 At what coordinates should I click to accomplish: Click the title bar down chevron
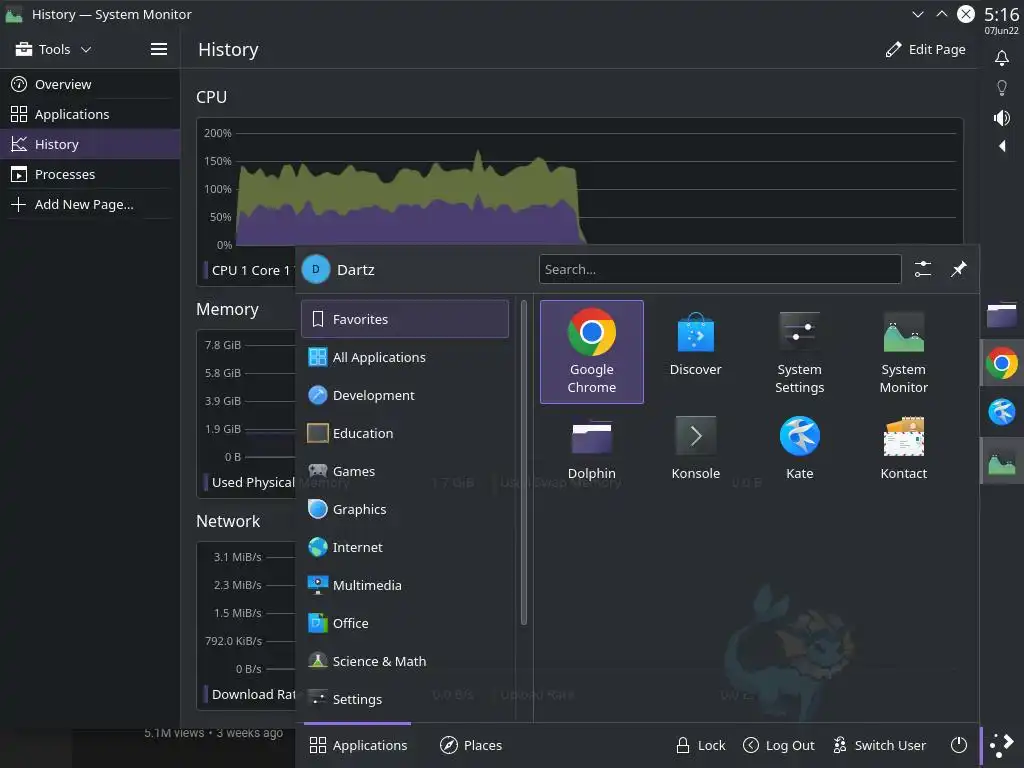pos(918,14)
